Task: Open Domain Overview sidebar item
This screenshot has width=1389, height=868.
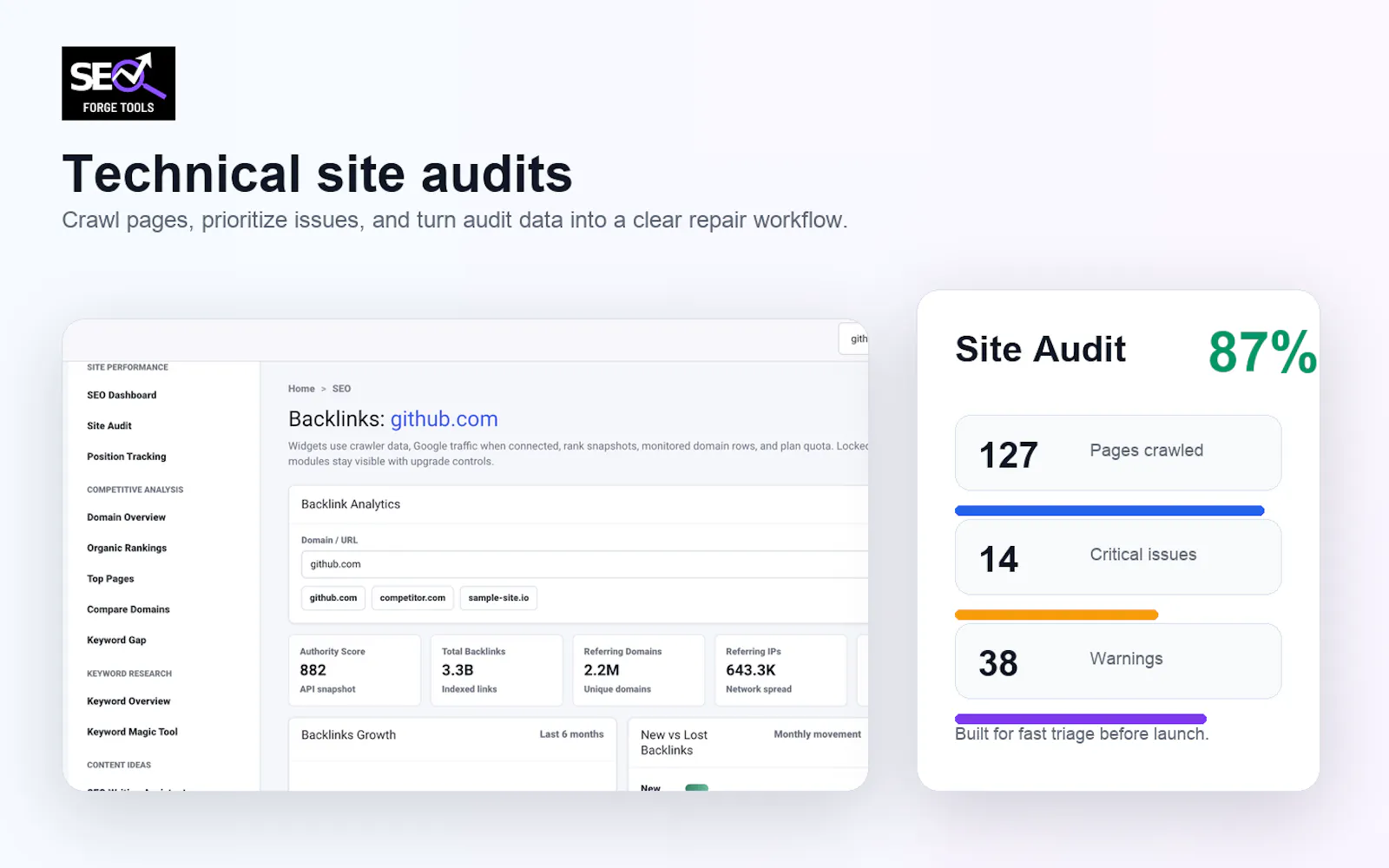Action: click(126, 517)
